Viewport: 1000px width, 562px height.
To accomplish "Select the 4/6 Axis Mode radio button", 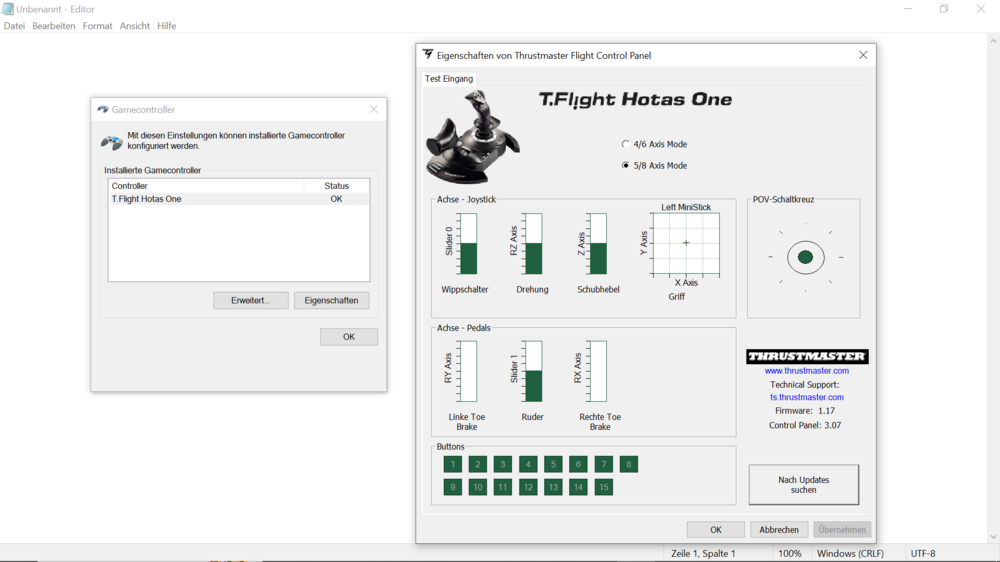I will [x=625, y=144].
